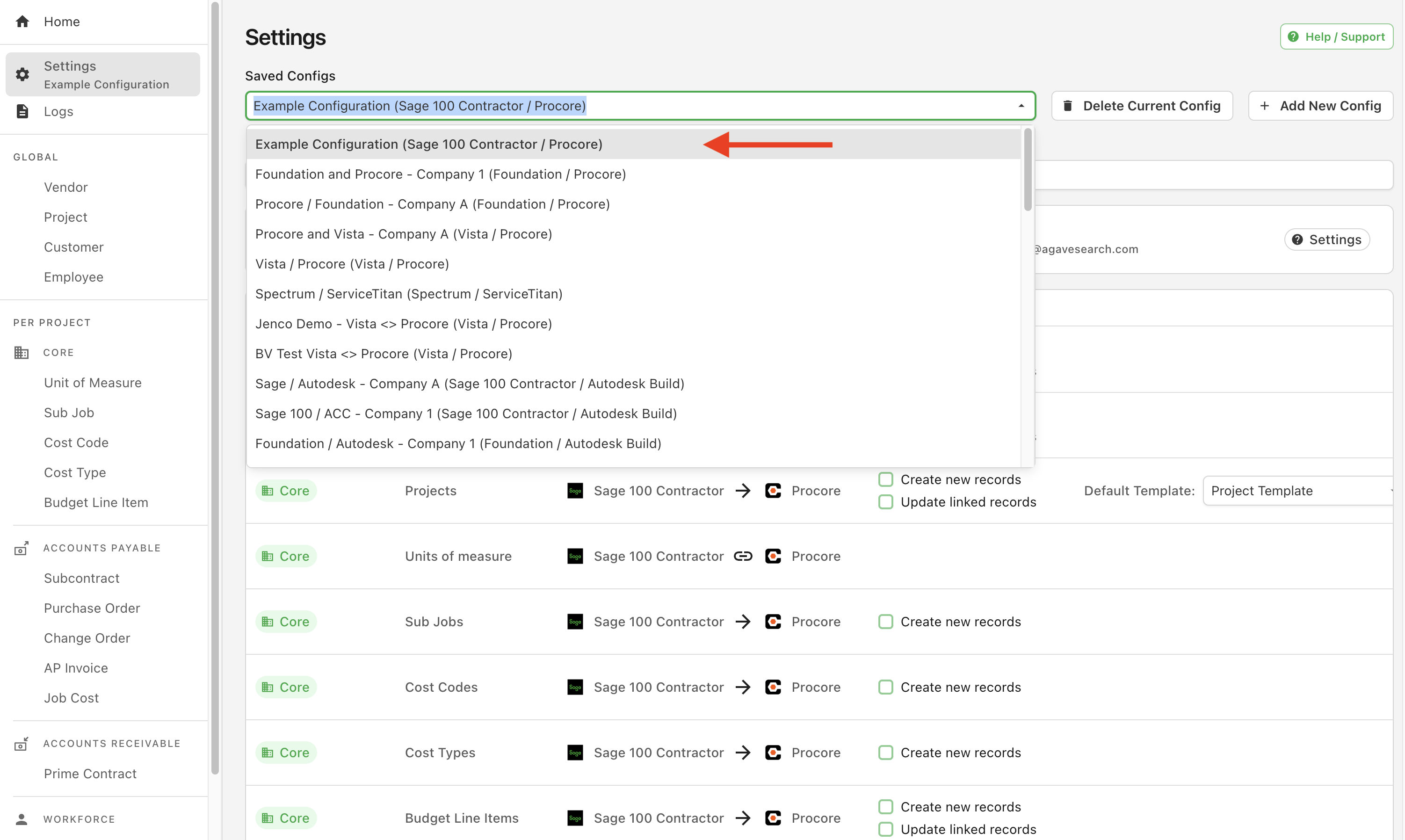
Task: Click the Procore logo in the Cost Types row
Action: [x=773, y=753]
